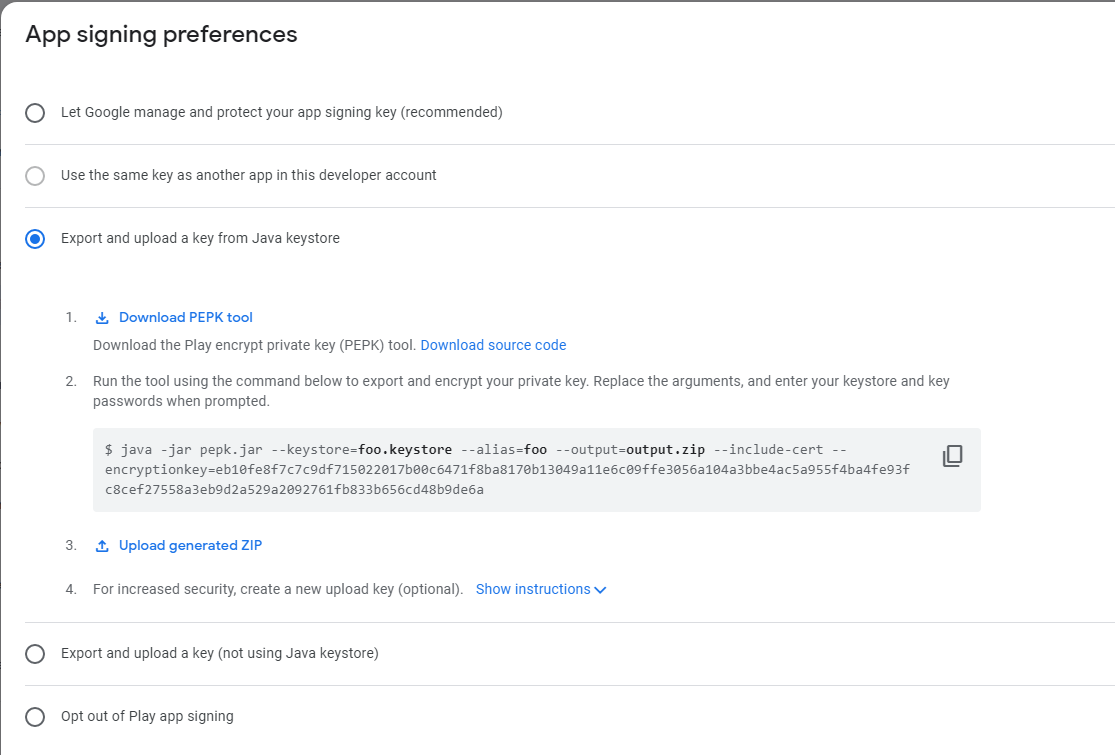
Task: Open the Download PEPK tool link
Action: coord(186,318)
